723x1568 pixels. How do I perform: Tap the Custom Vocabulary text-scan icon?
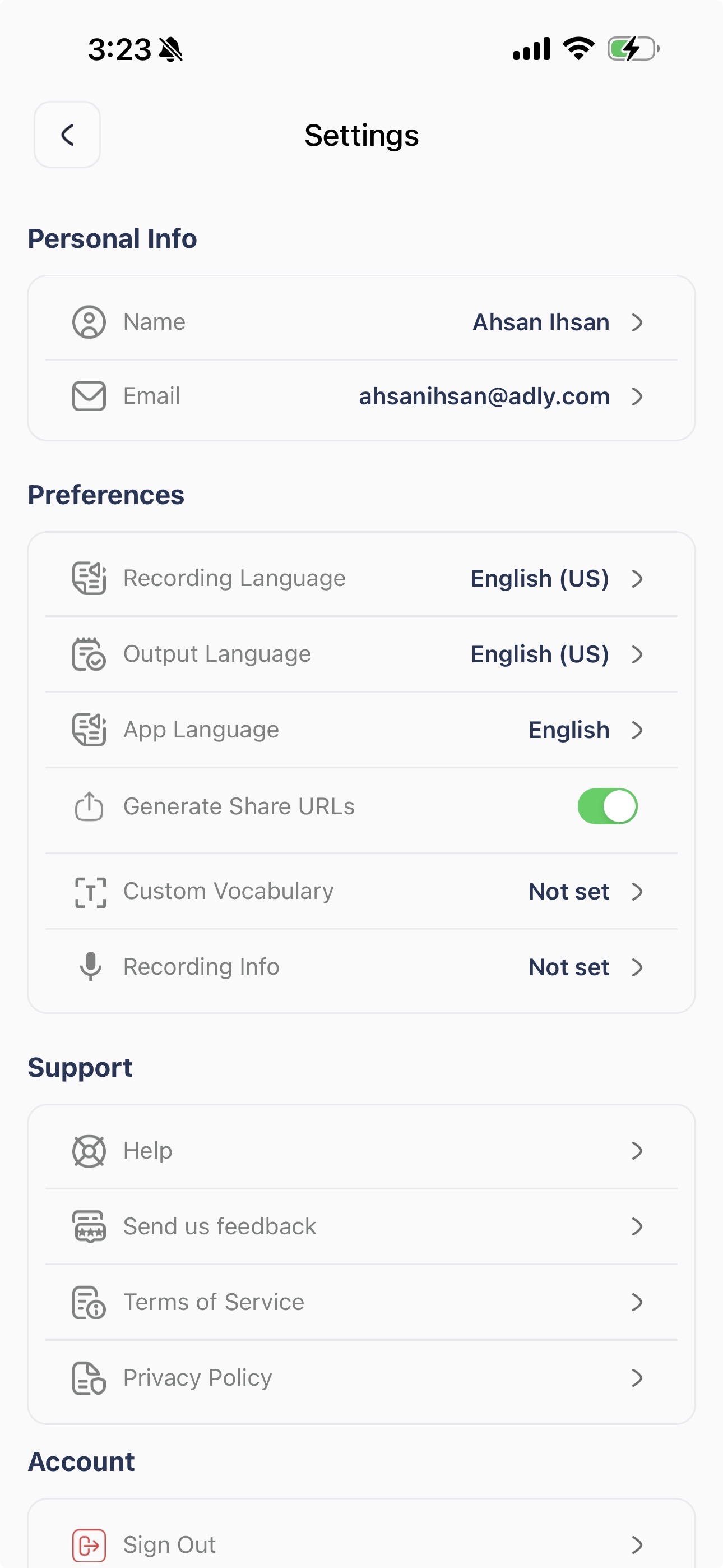tap(90, 892)
